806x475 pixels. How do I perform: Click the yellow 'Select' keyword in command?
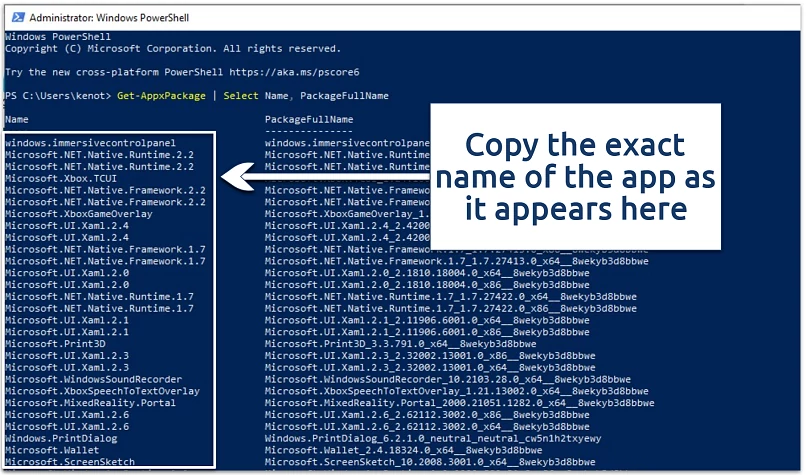pyautogui.click(x=241, y=96)
